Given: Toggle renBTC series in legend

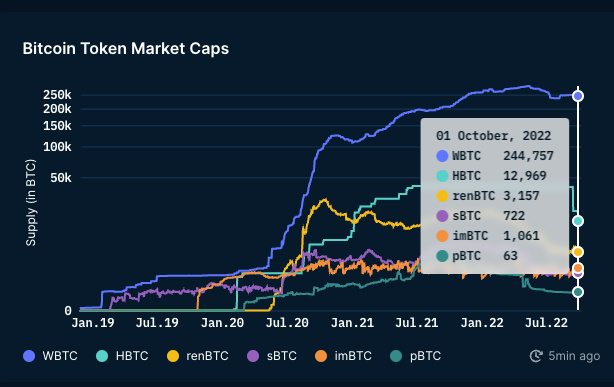Looking at the screenshot, I should click(x=198, y=356).
